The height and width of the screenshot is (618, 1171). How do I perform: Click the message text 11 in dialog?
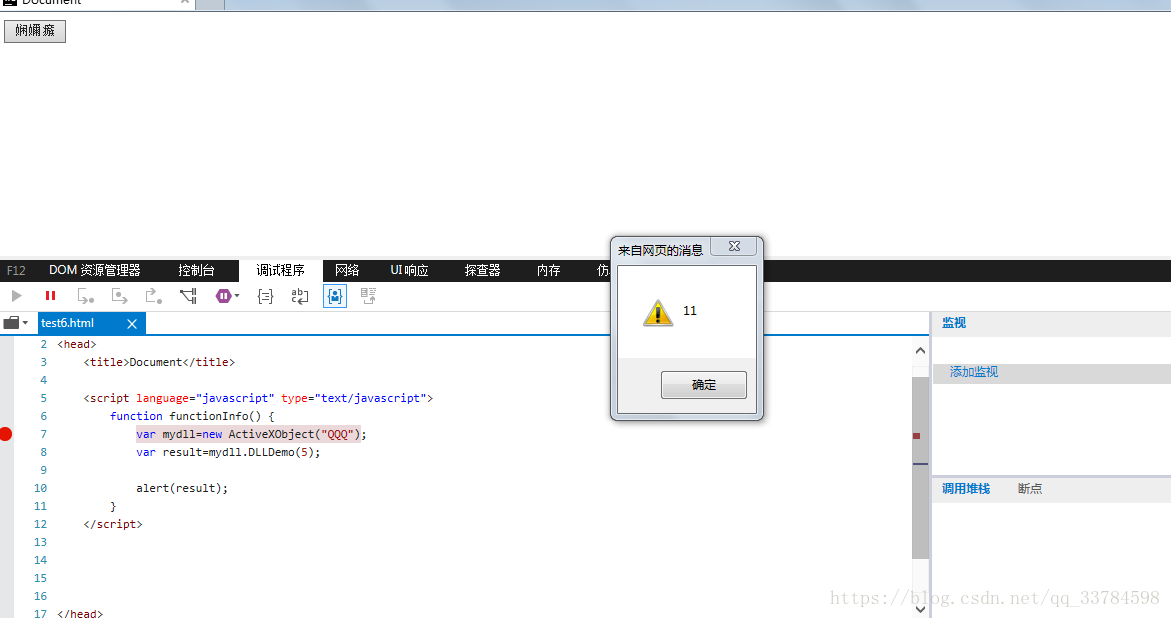[689, 311]
